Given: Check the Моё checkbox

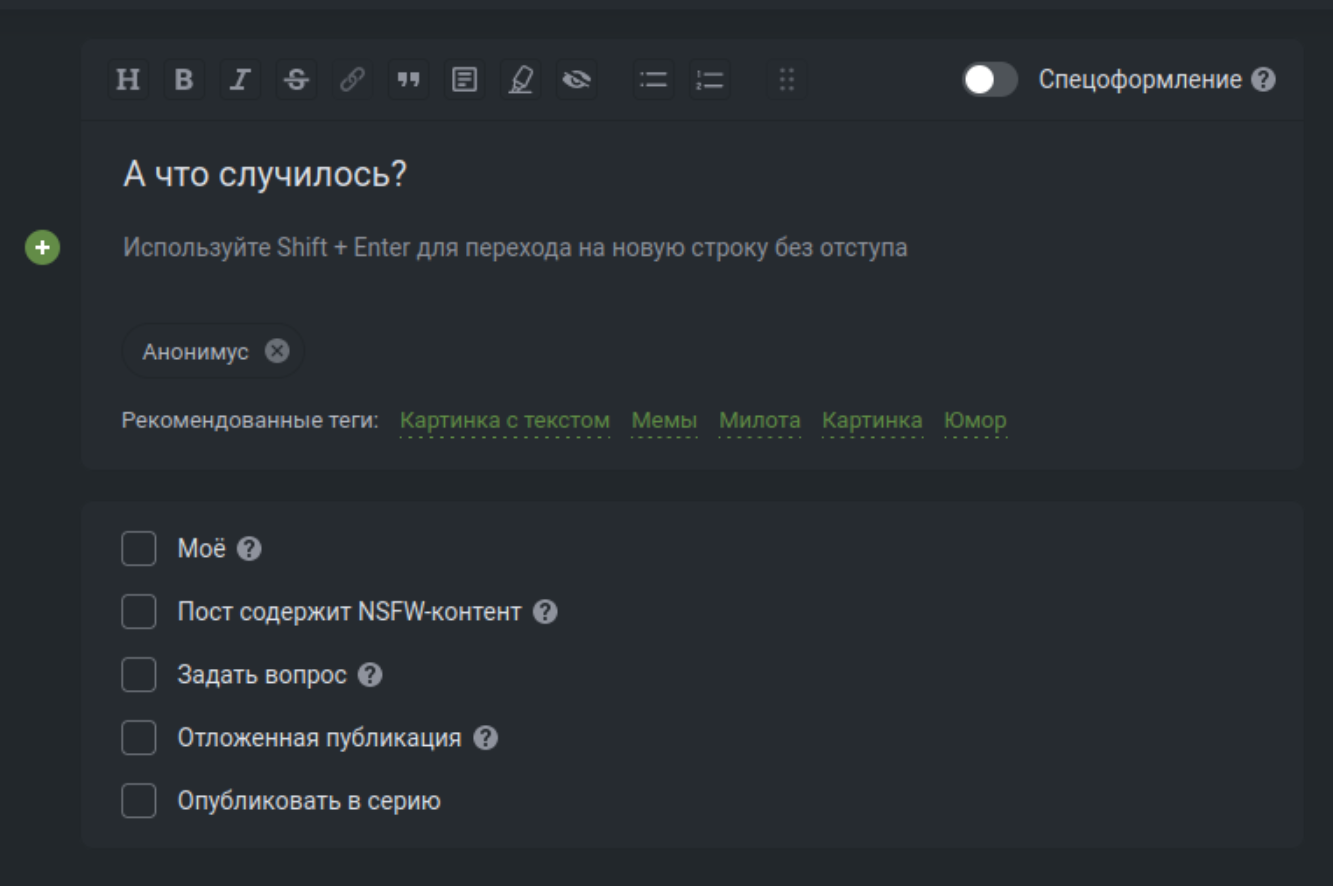Looking at the screenshot, I should (x=139, y=549).
